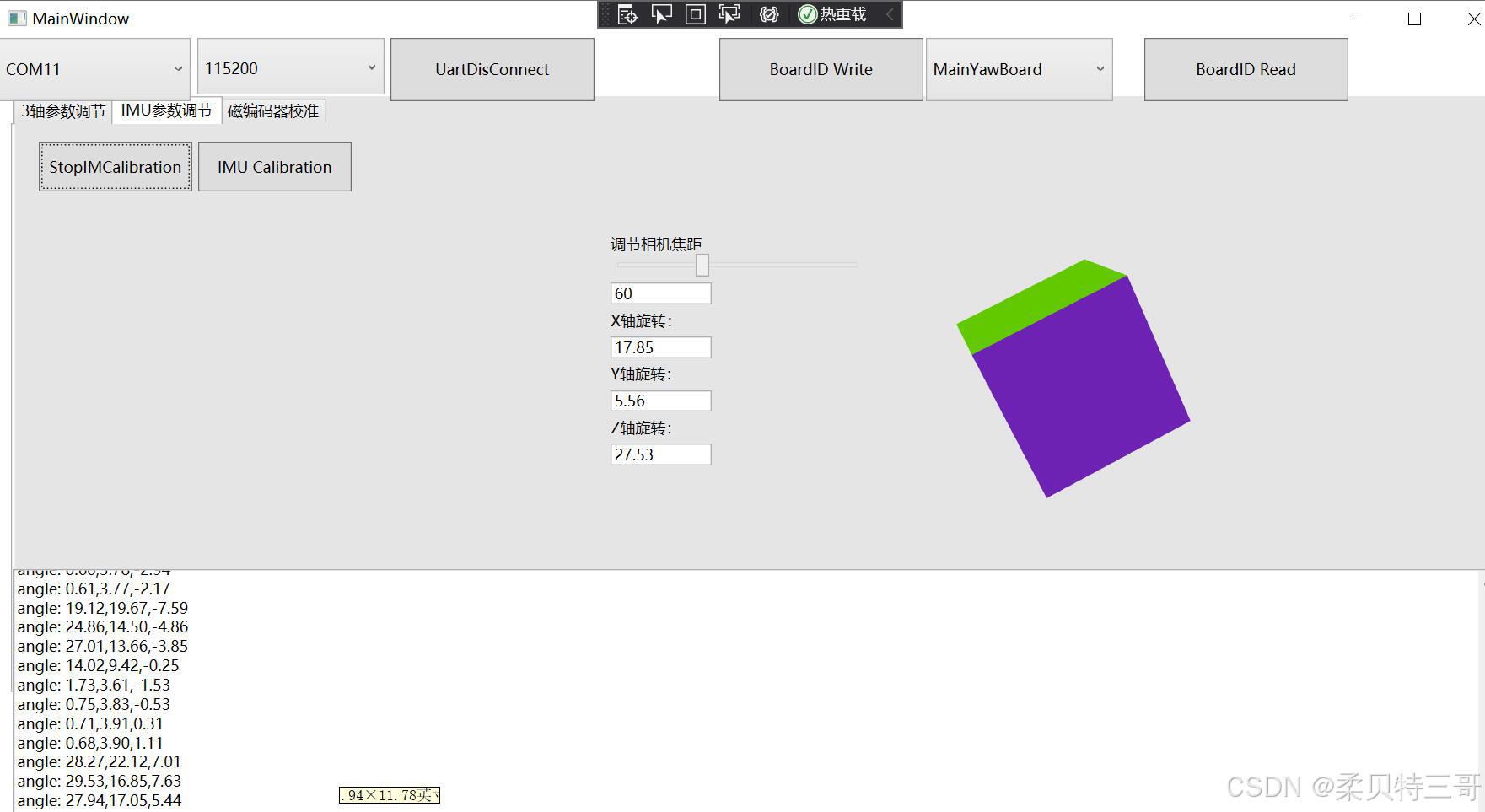
Task: Activate the Select Element tool in debug toolbar
Action: click(662, 14)
